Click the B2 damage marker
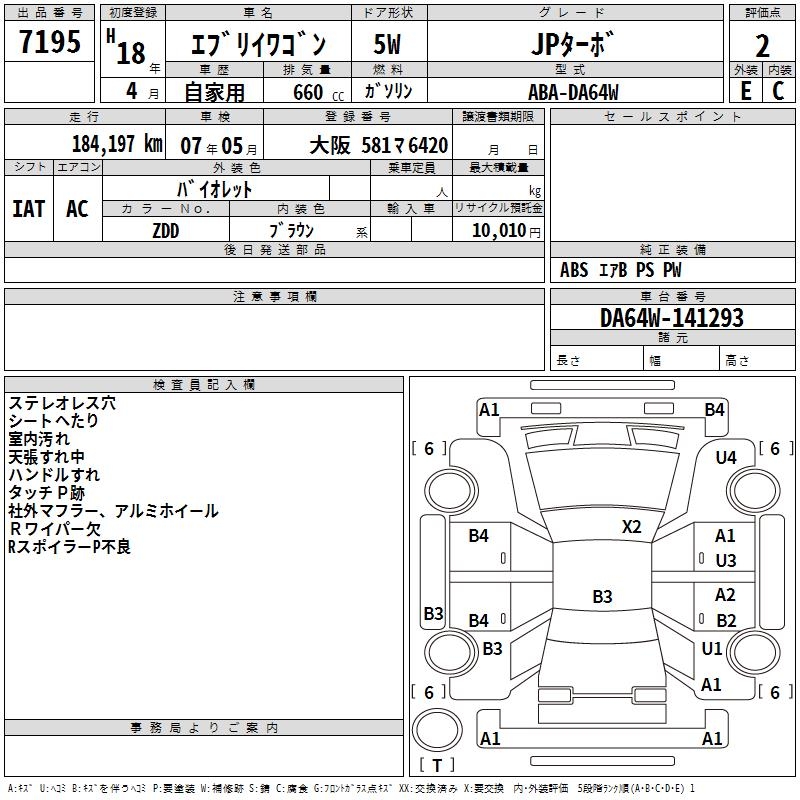This screenshot has height=800, width=800. pyautogui.click(x=725, y=621)
